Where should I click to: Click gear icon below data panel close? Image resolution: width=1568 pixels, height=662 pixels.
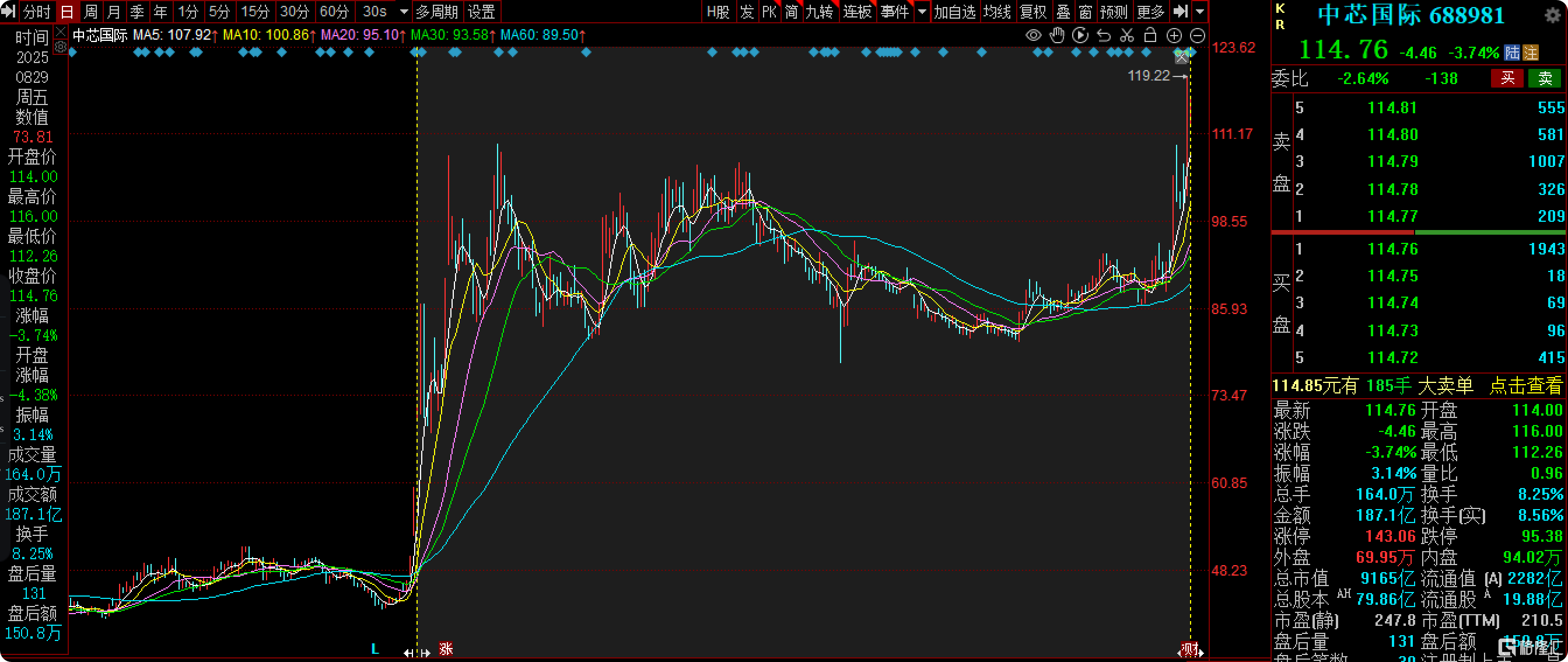click(60, 47)
